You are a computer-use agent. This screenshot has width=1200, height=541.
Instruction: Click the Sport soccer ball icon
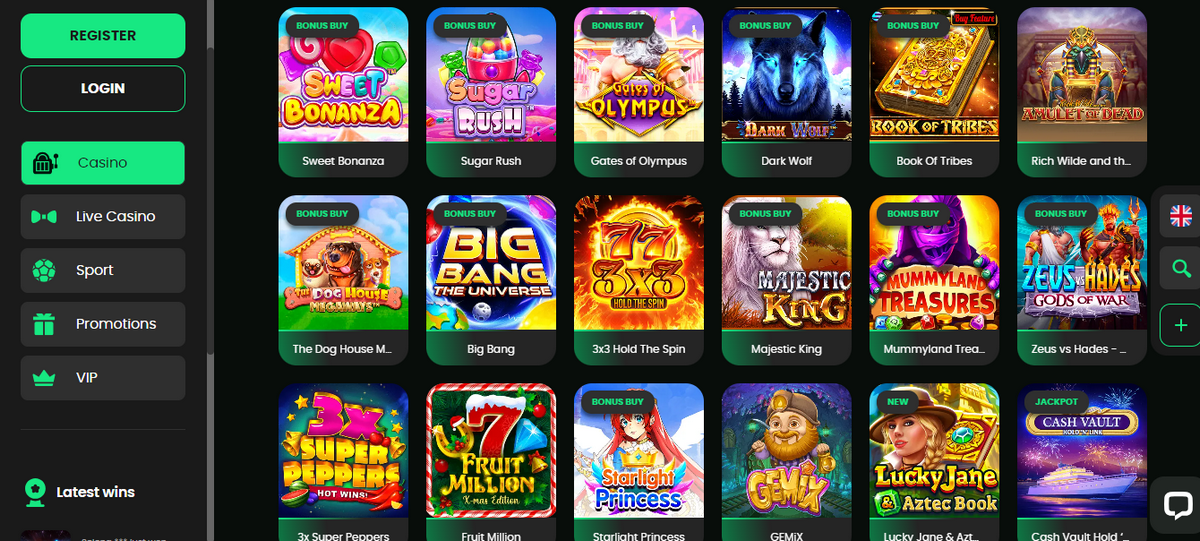pyautogui.click(x=44, y=270)
